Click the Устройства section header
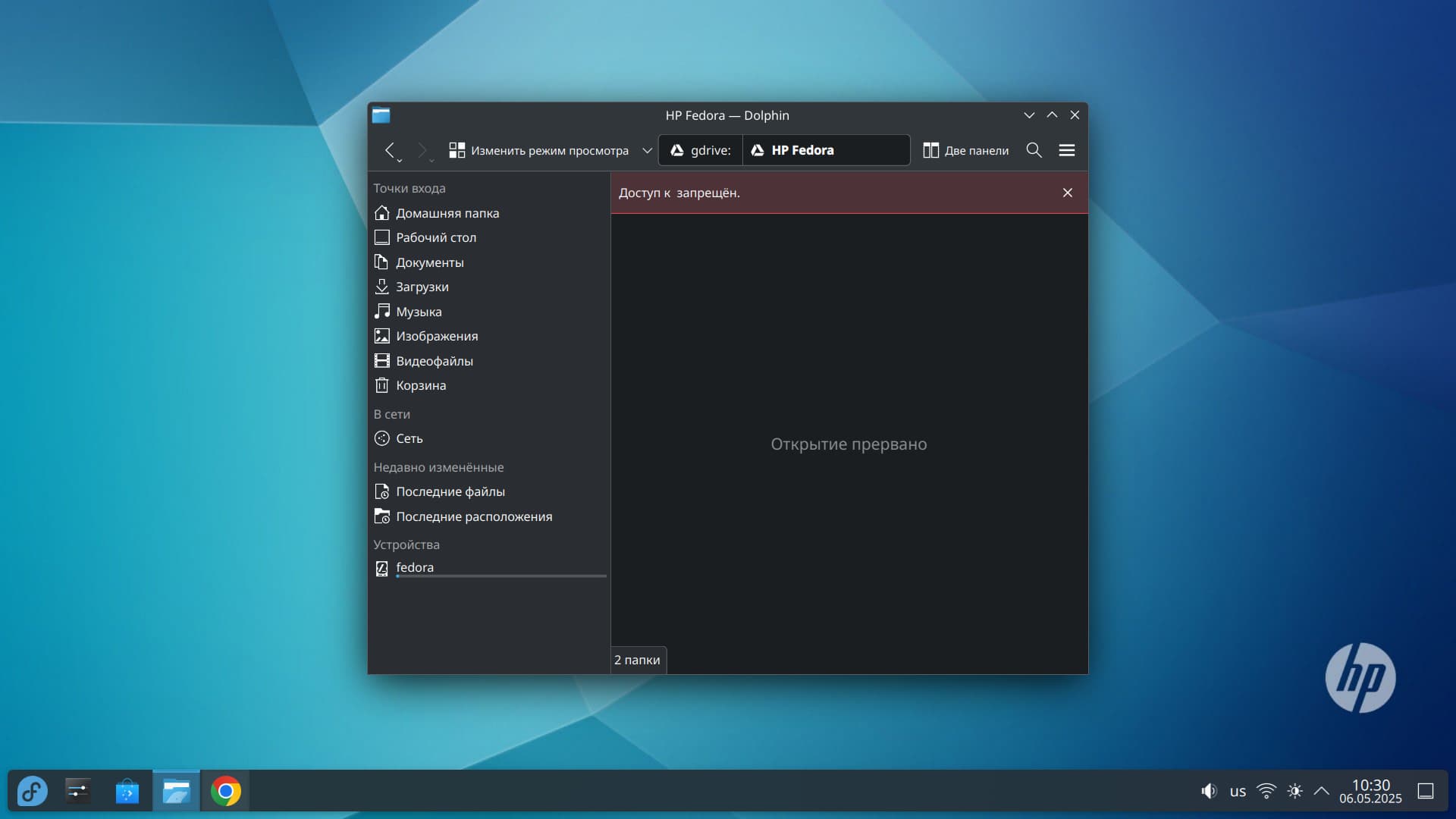This screenshot has width=1456, height=819. [406, 544]
